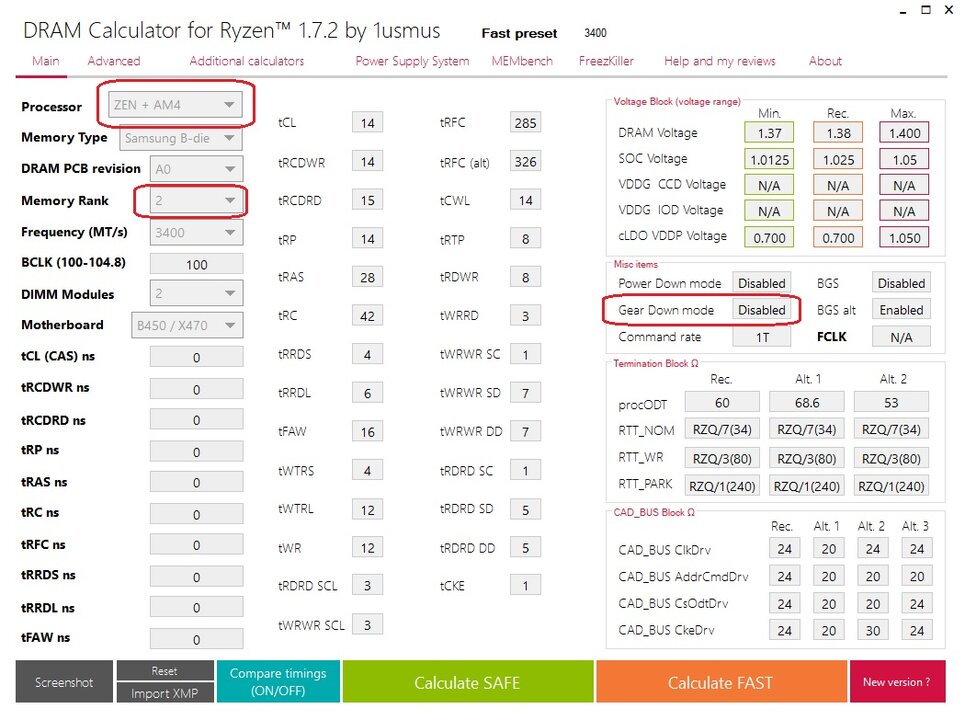Expand the Memory Rank dropdown

click(196, 201)
